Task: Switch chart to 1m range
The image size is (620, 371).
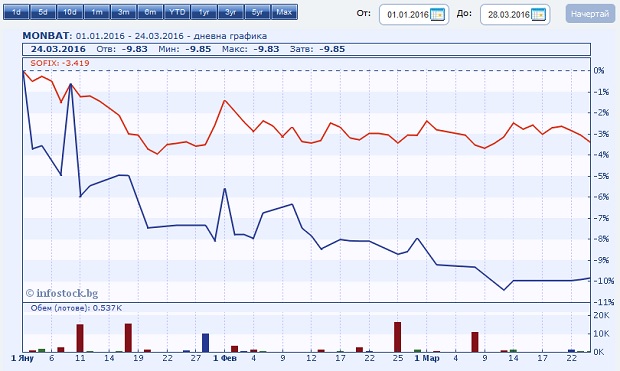Action: tap(96, 12)
